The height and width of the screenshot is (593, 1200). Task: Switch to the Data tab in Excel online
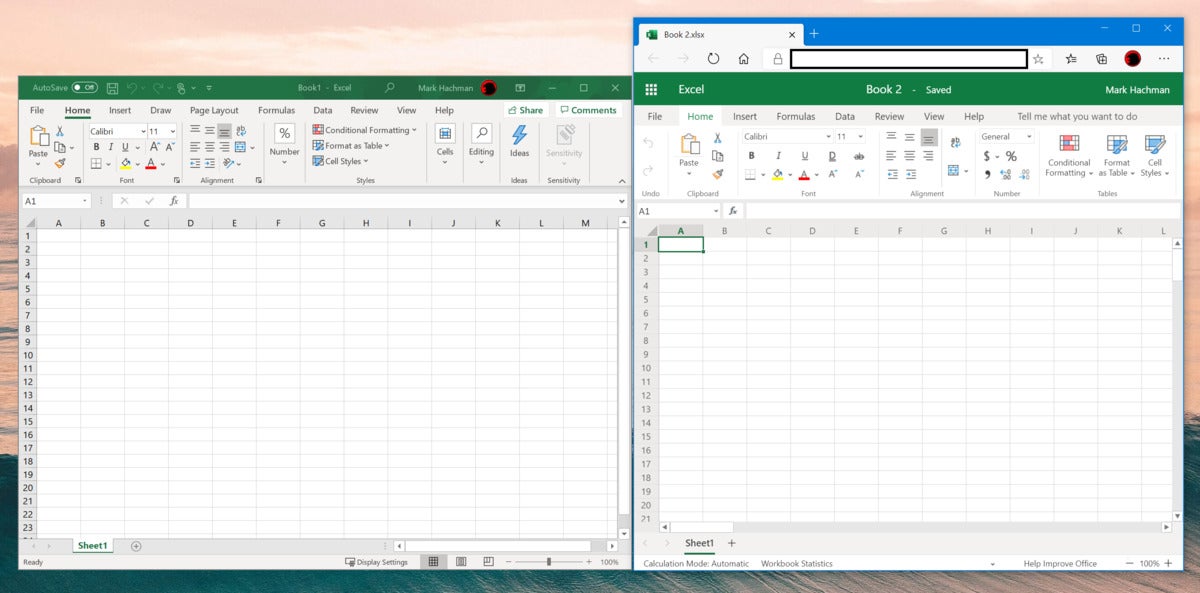click(x=845, y=117)
